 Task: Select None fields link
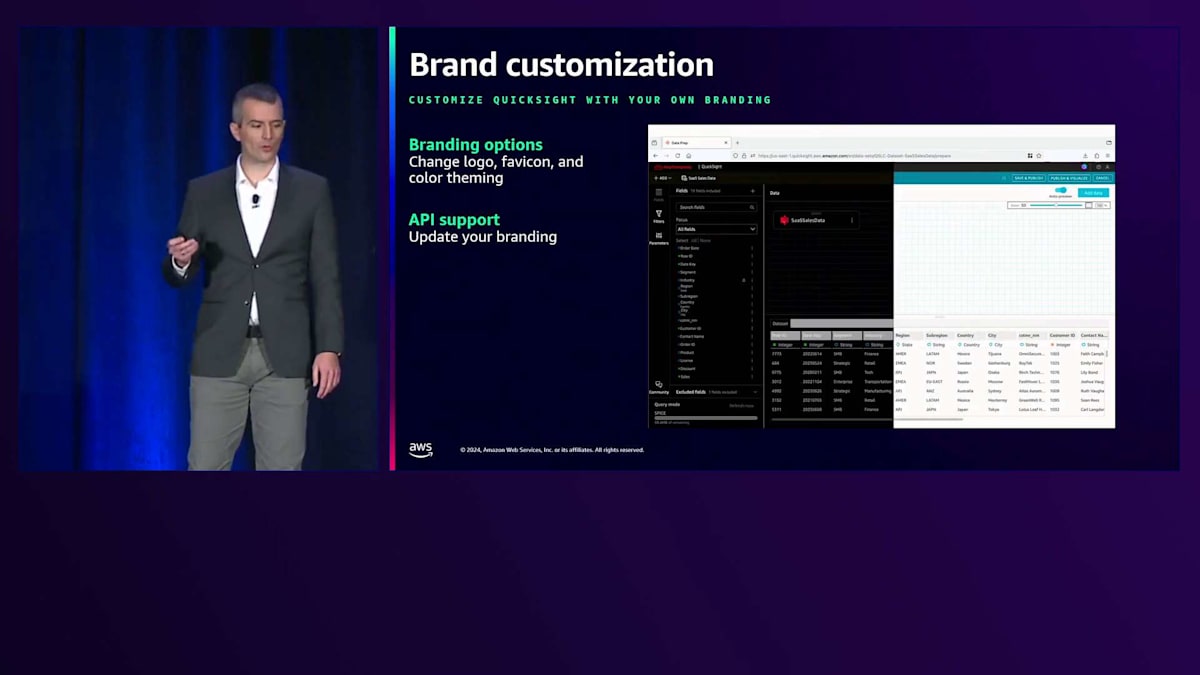click(705, 241)
